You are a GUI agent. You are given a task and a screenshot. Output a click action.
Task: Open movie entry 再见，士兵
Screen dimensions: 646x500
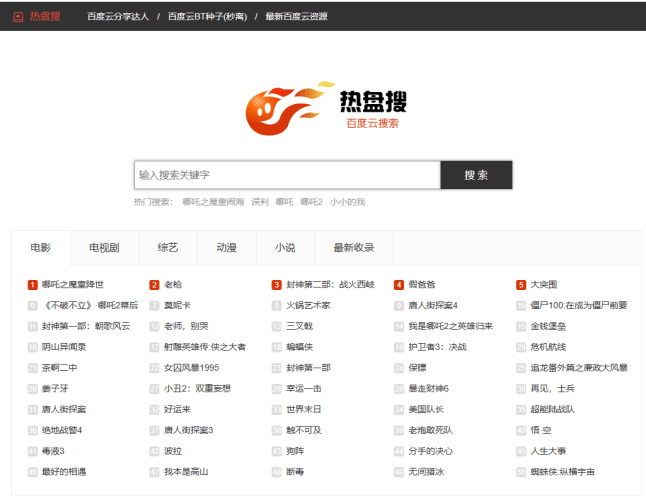tap(552, 388)
